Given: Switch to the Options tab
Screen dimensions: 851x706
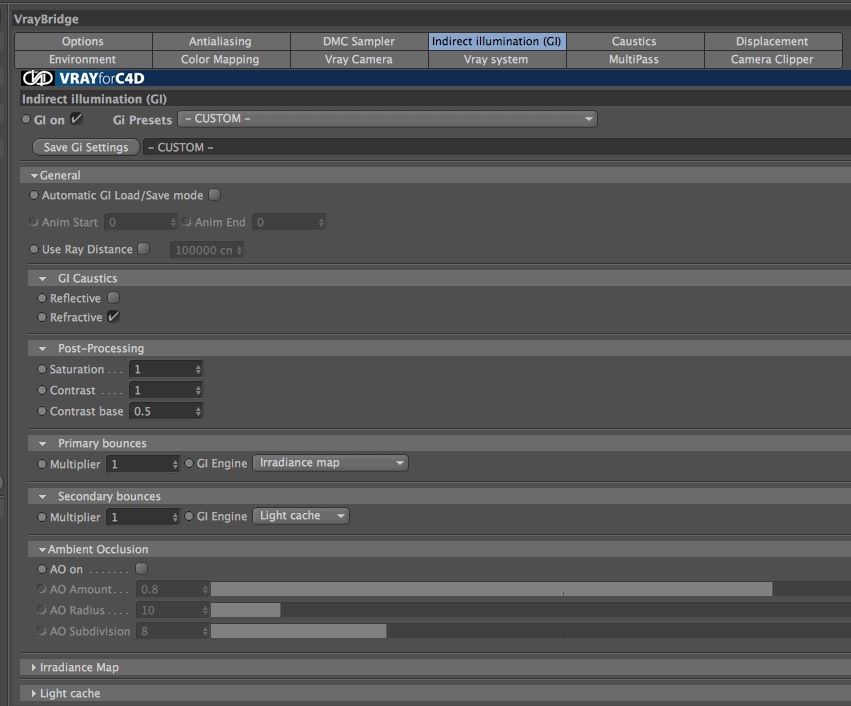Looking at the screenshot, I should click(83, 41).
